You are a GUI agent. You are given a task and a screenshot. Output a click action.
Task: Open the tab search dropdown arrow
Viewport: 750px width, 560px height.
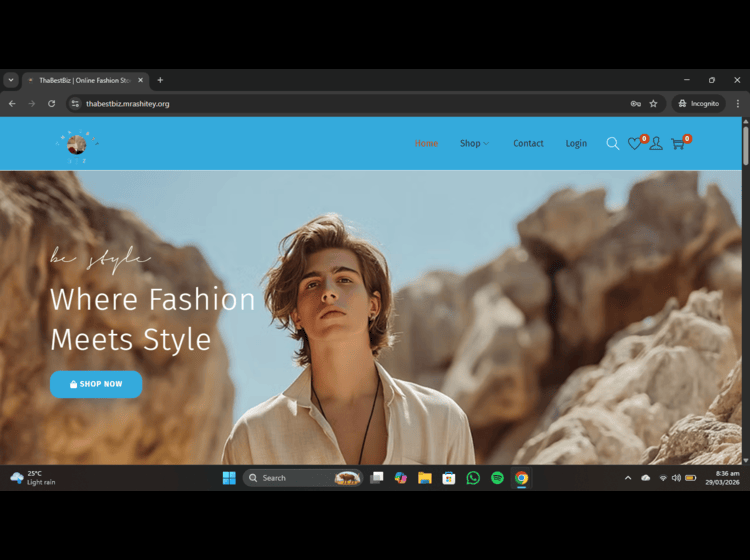[x=11, y=80]
